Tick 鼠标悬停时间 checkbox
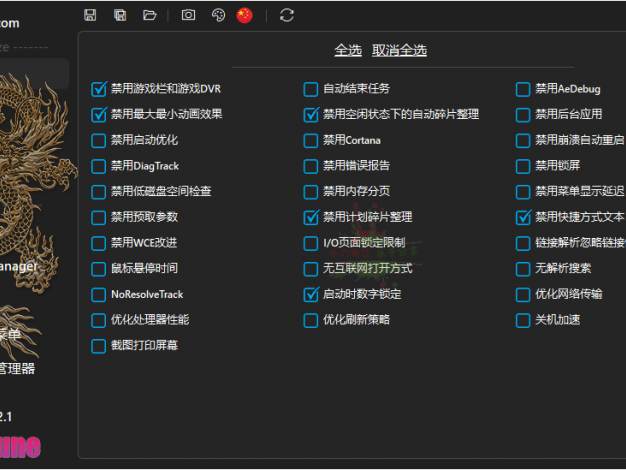Viewport: 626px width, 470px height. point(99,269)
